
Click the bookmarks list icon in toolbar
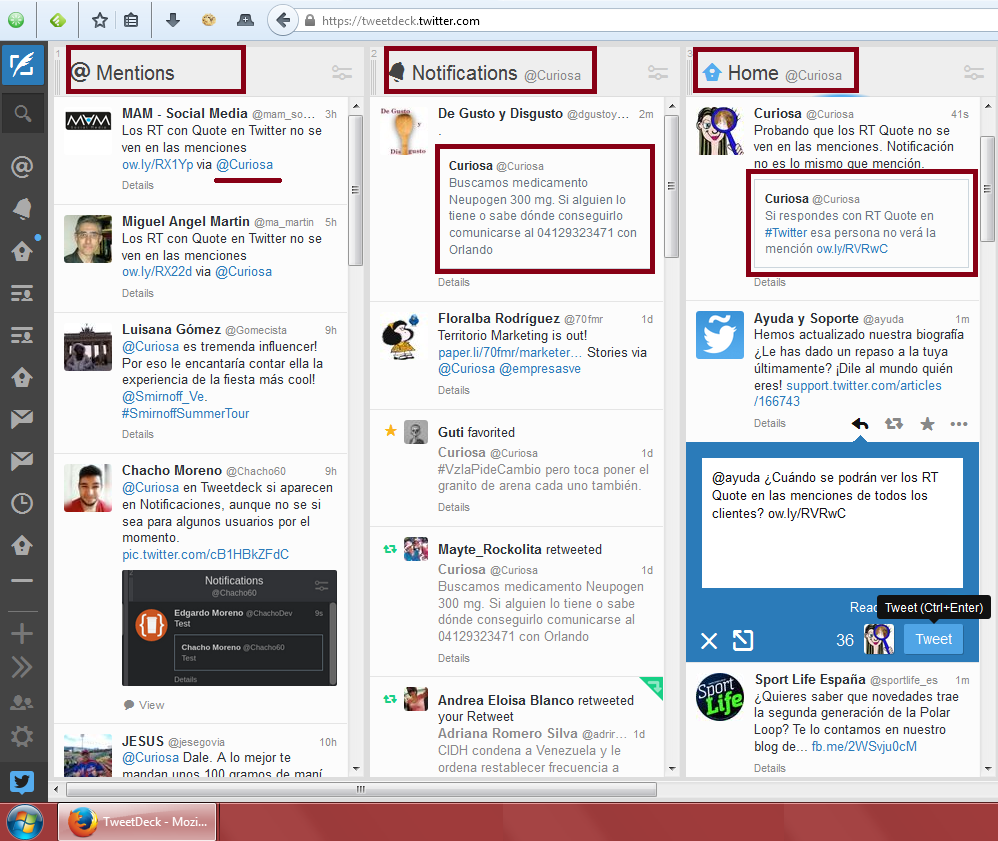[131, 20]
